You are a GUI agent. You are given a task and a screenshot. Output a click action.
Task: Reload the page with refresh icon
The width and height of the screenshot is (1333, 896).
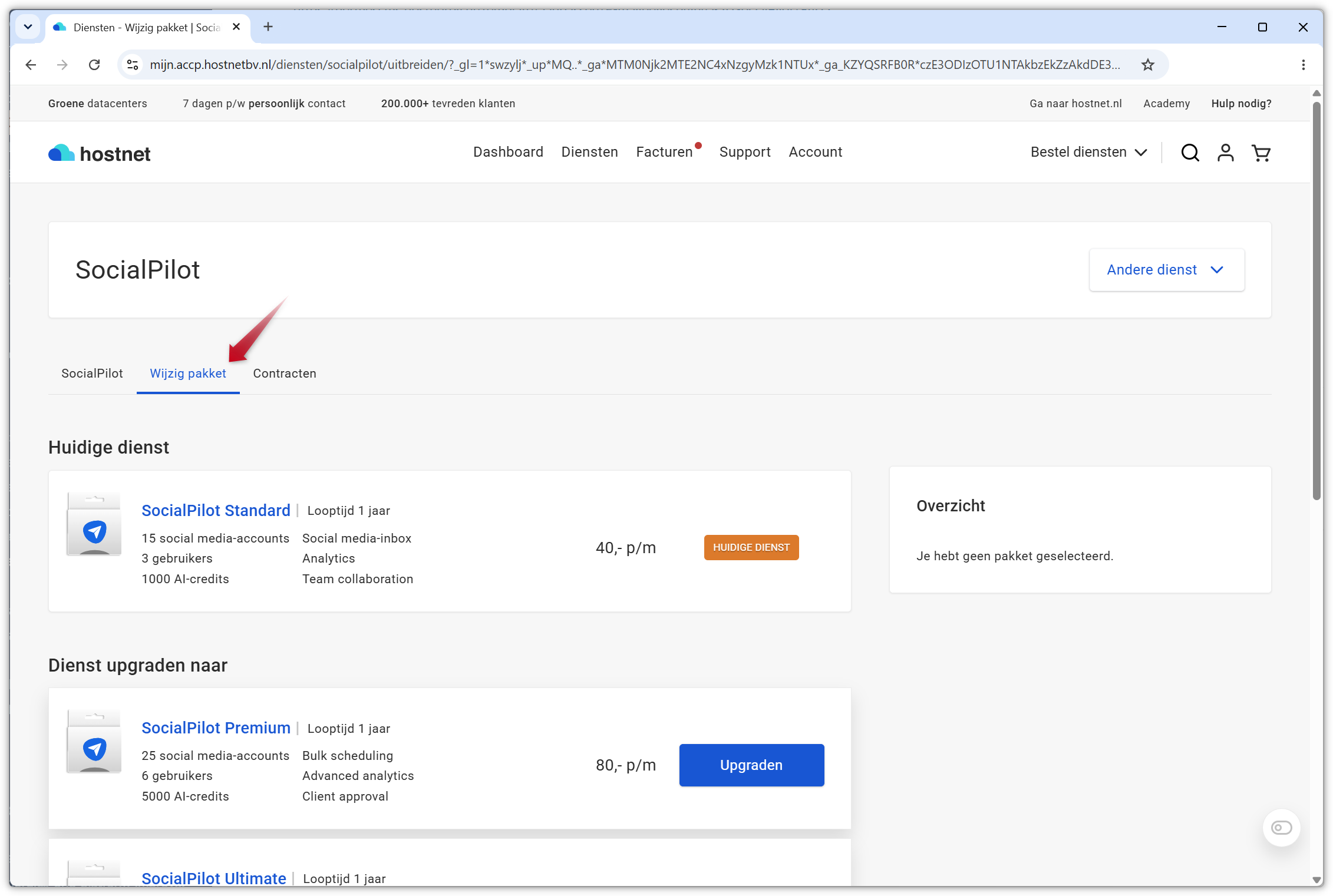94,65
